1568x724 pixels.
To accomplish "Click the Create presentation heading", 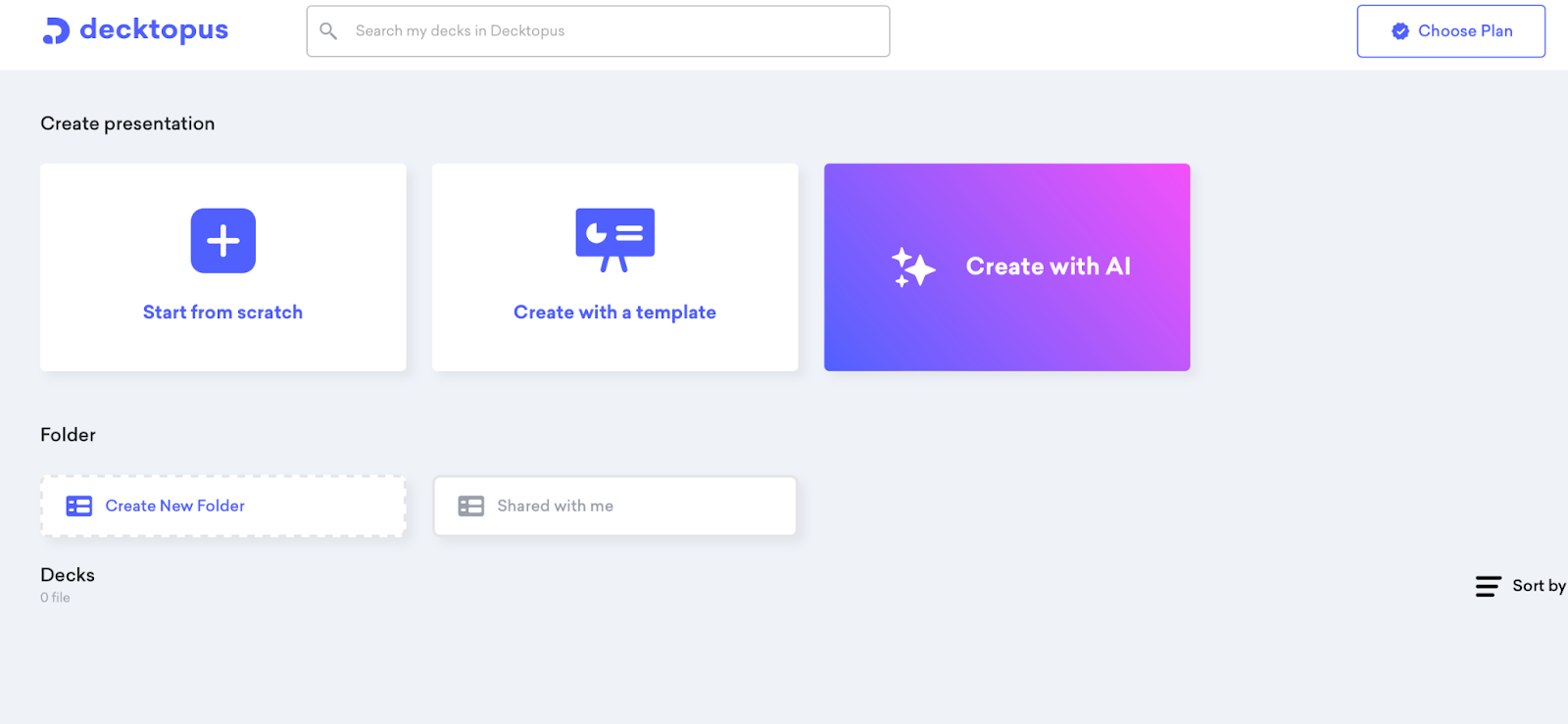I will pyautogui.click(x=127, y=123).
